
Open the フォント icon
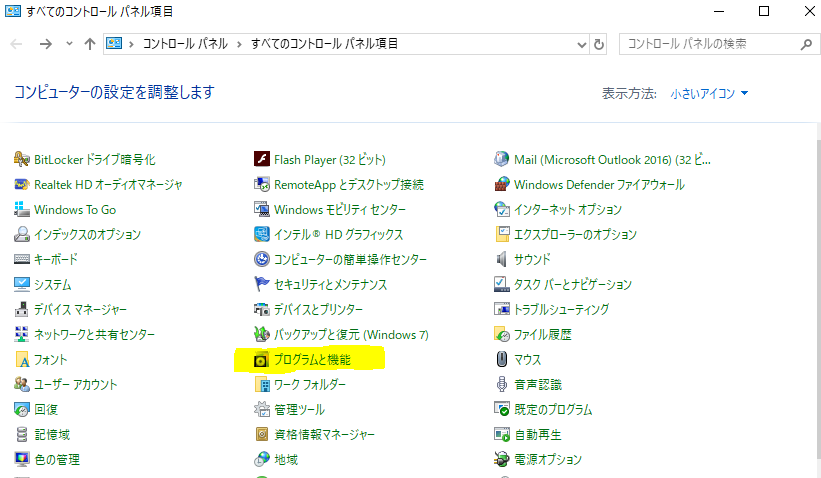point(21,359)
